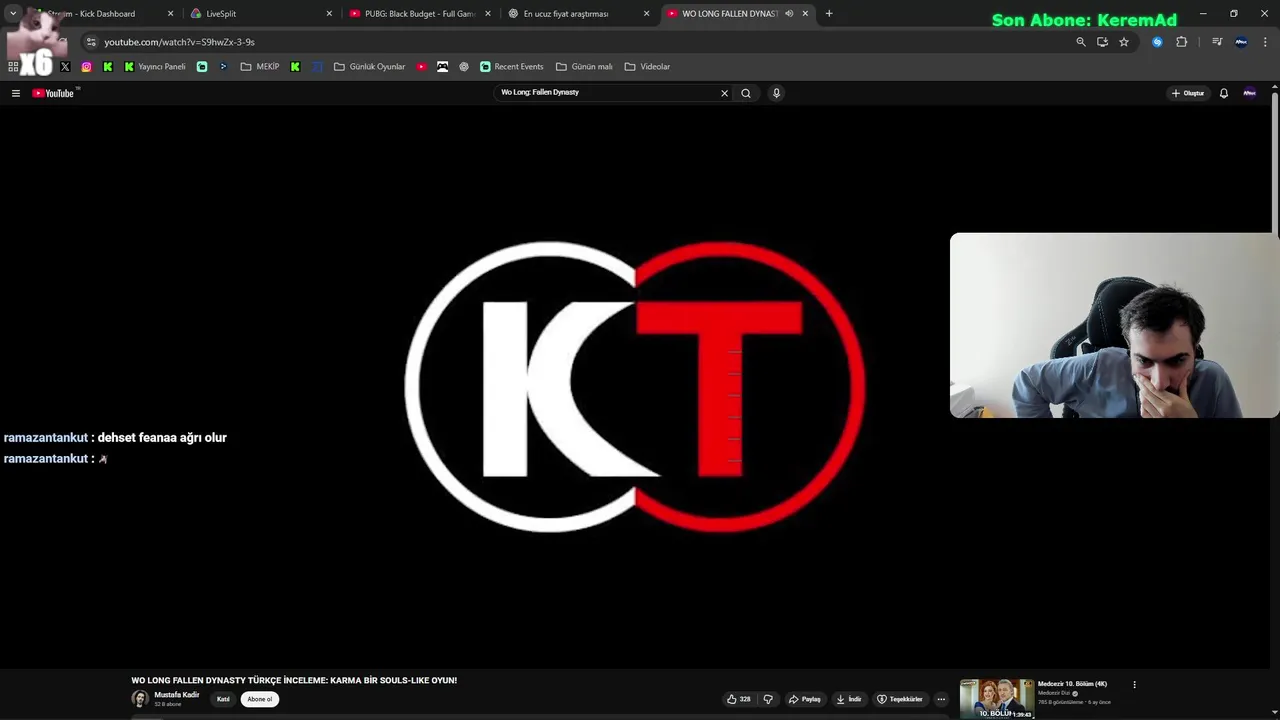Click the youtube.com URL in address bar
The width and height of the screenshot is (1280, 720).
(x=180, y=42)
